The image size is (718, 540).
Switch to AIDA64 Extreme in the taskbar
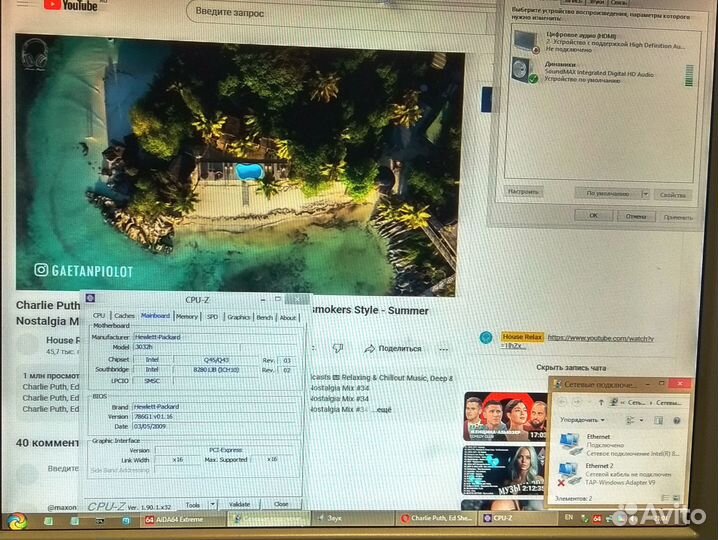click(178, 519)
